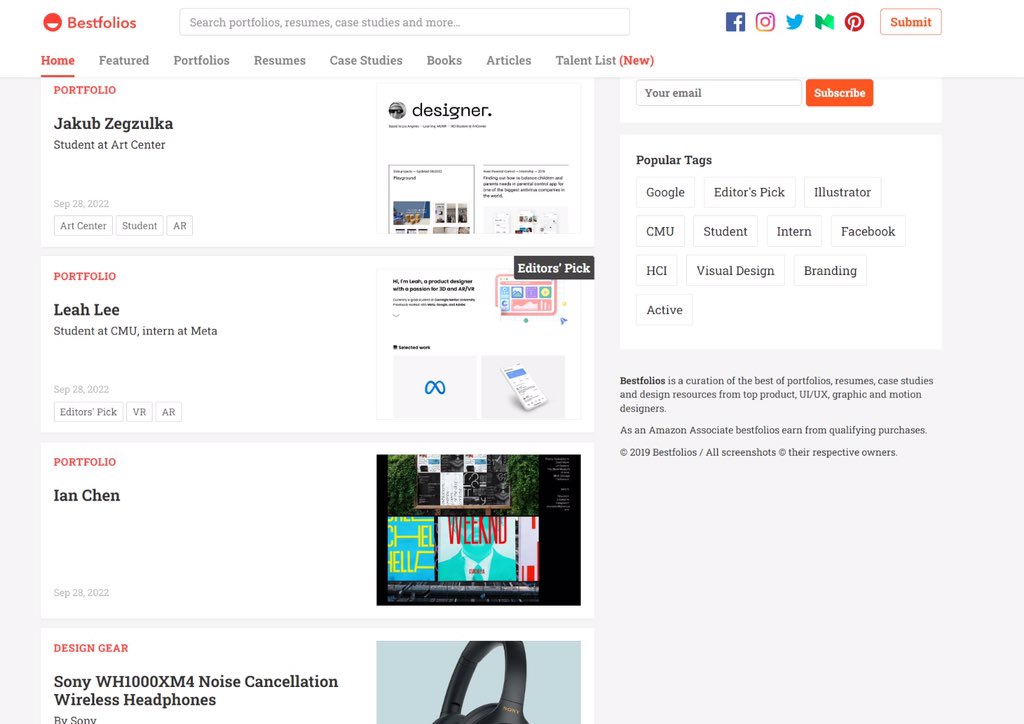Open the Pinterest social icon
Screen dimensions: 1024x724
click(854, 22)
